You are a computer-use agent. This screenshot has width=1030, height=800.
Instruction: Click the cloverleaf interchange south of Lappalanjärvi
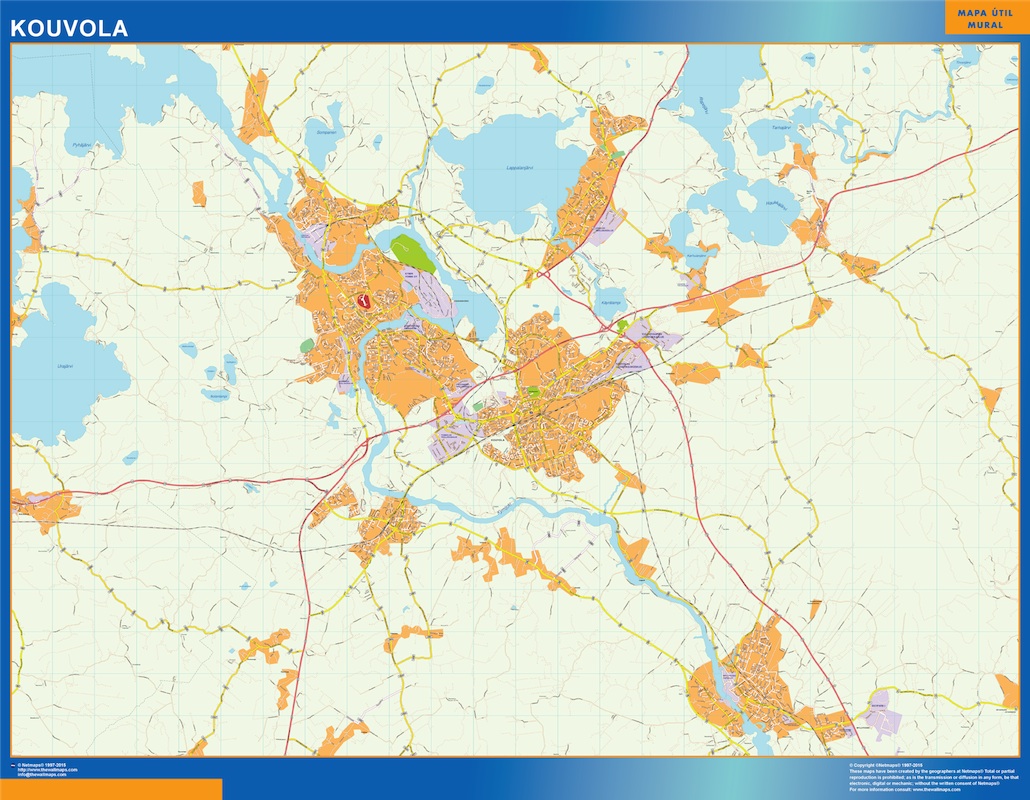pos(543,273)
